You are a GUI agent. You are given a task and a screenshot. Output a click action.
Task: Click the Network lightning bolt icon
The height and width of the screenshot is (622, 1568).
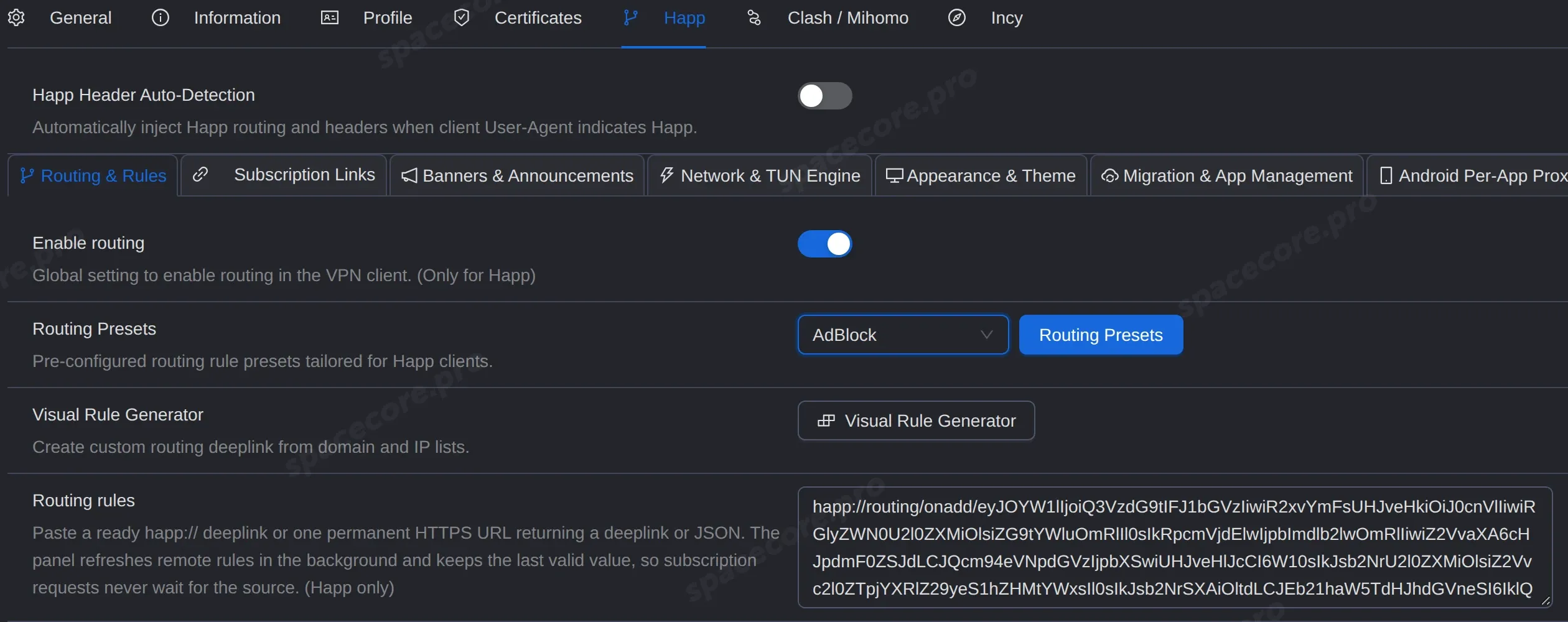coord(667,175)
